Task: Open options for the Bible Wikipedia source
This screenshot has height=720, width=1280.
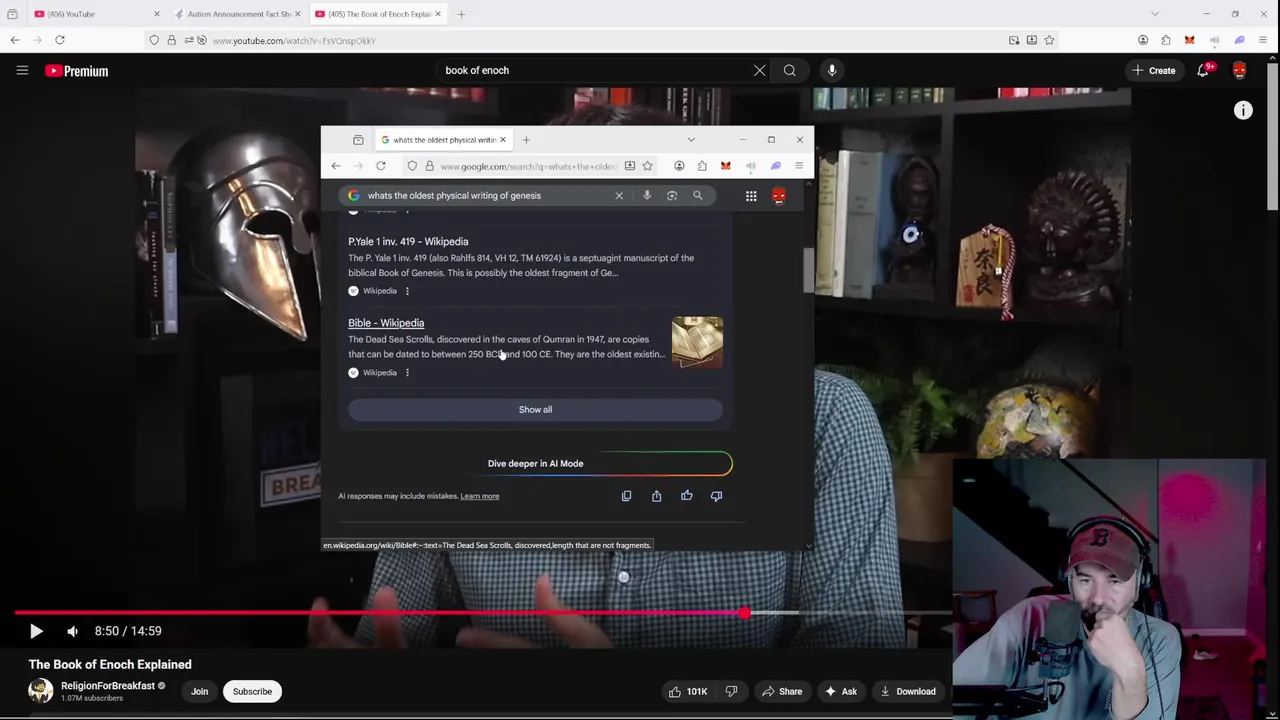Action: [407, 373]
